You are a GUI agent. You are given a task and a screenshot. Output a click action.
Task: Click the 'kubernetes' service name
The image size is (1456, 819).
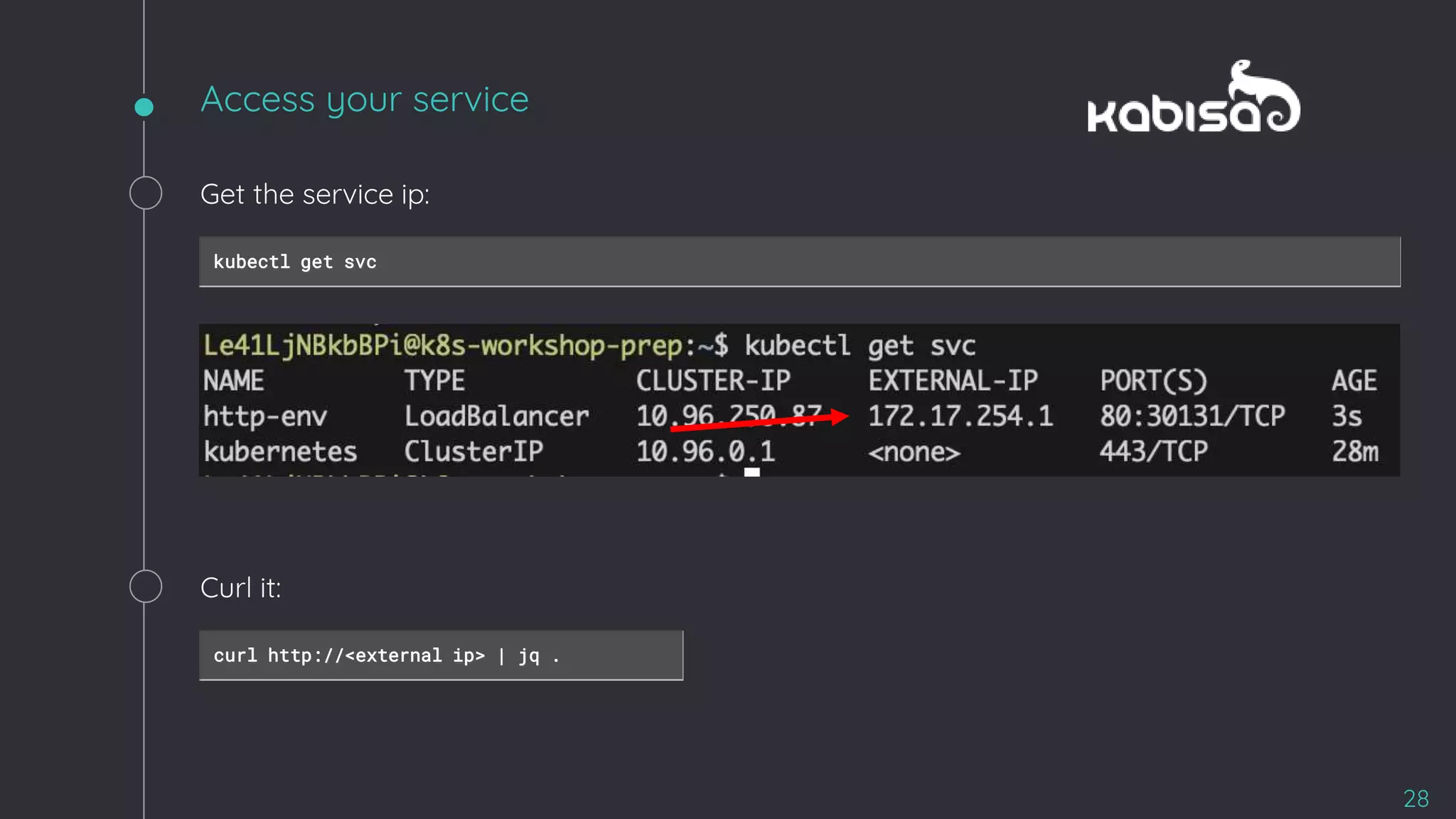(280, 451)
